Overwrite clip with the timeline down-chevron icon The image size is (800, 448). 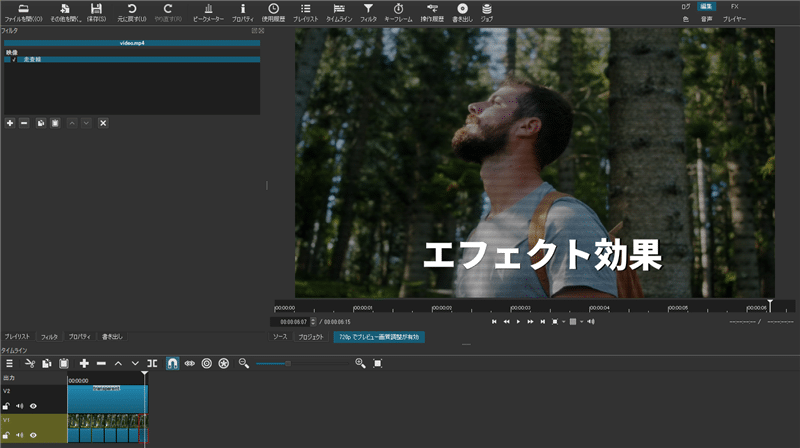point(135,363)
